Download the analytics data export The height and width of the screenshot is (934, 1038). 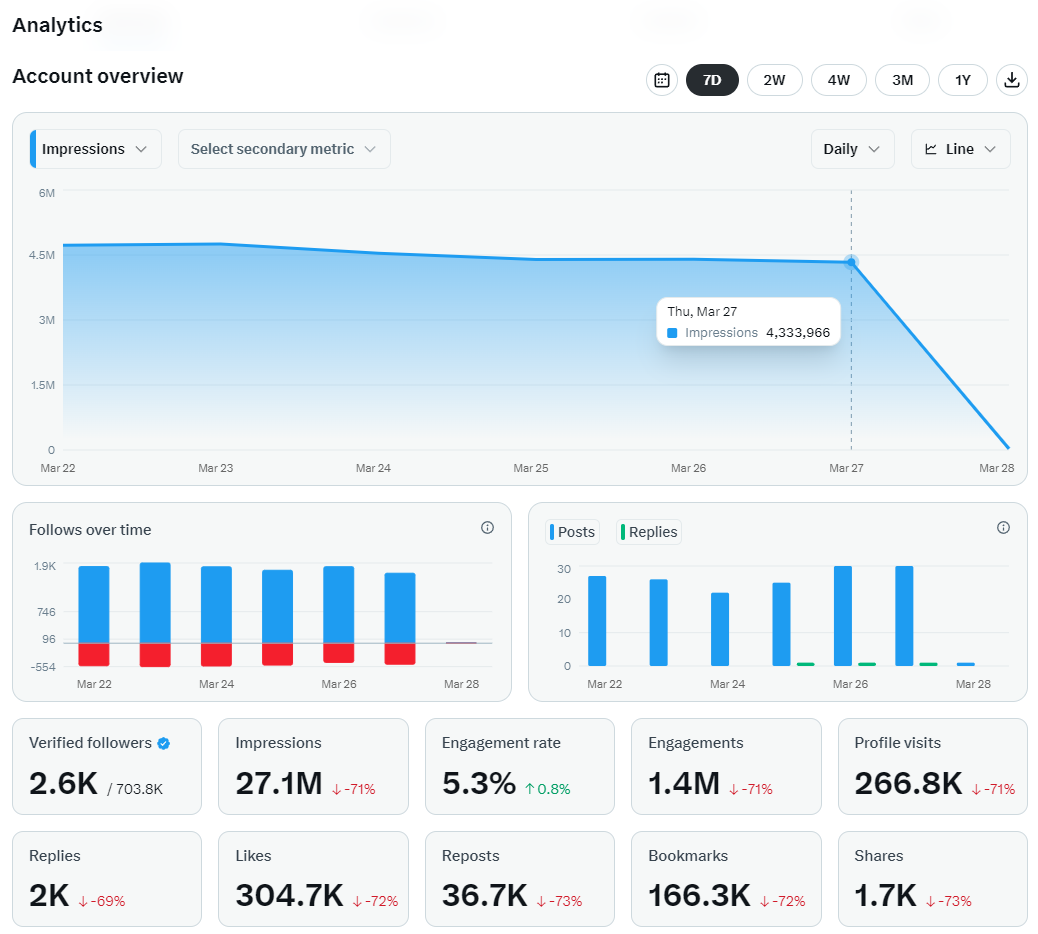1012,80
